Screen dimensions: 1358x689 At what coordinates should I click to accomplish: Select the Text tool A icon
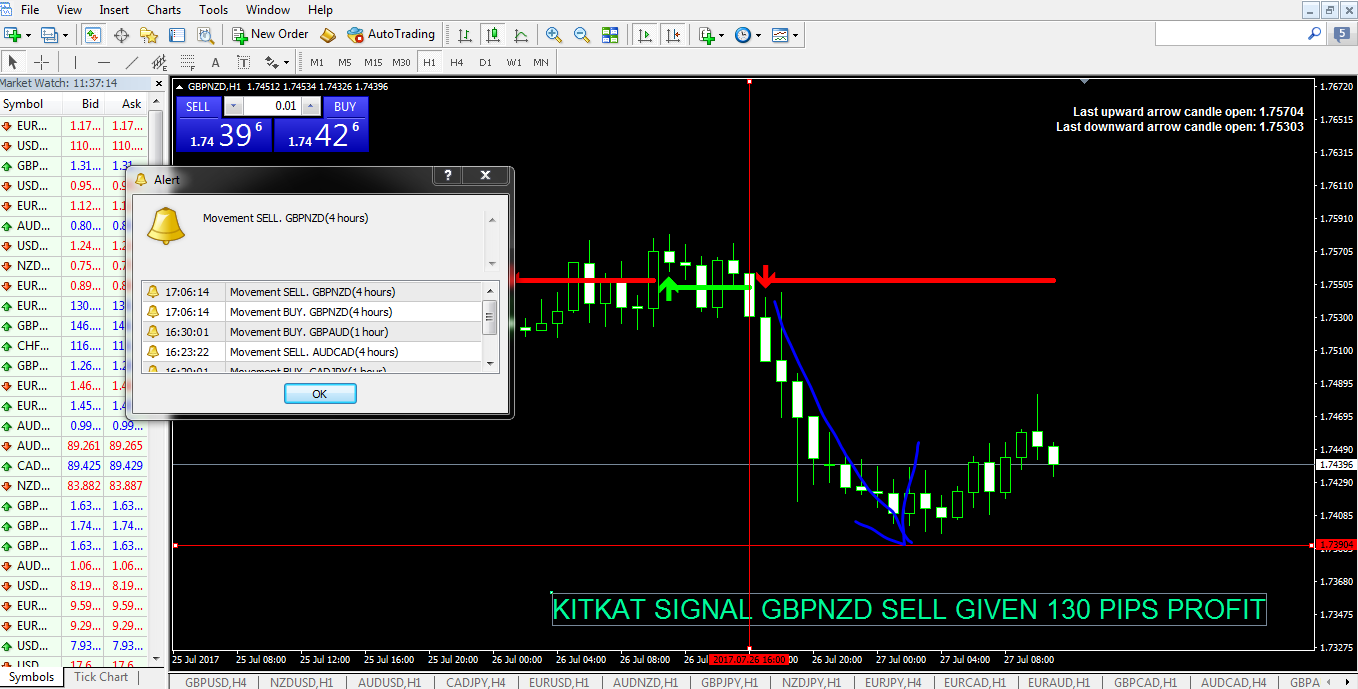click(x=215, y=62)
